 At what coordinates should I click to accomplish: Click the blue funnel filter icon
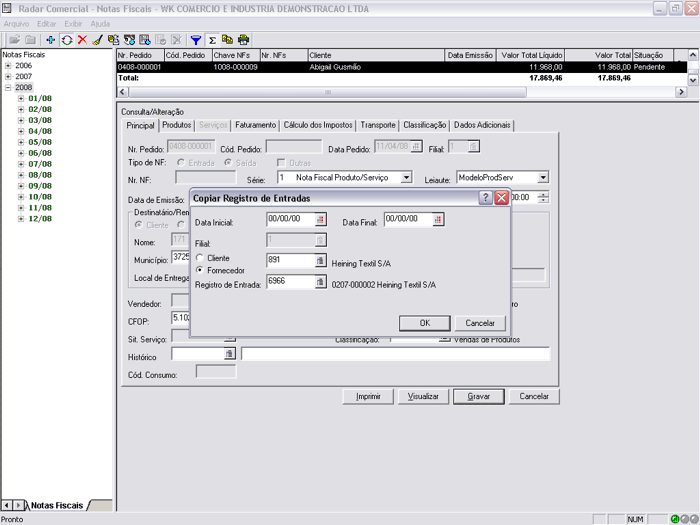click(196, 40)
